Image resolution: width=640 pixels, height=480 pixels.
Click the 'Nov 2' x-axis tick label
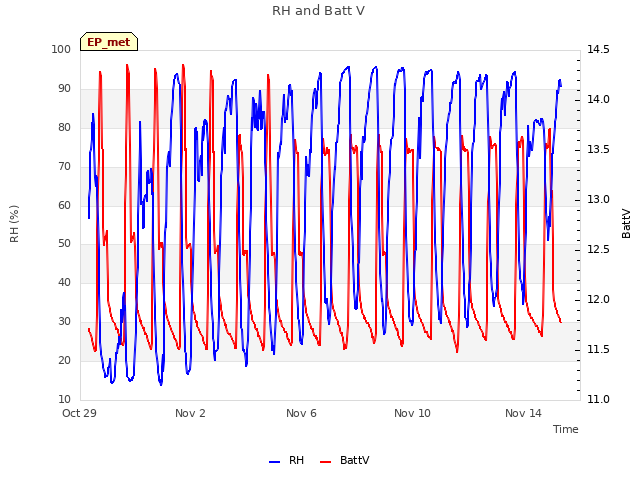pos(190,413)
